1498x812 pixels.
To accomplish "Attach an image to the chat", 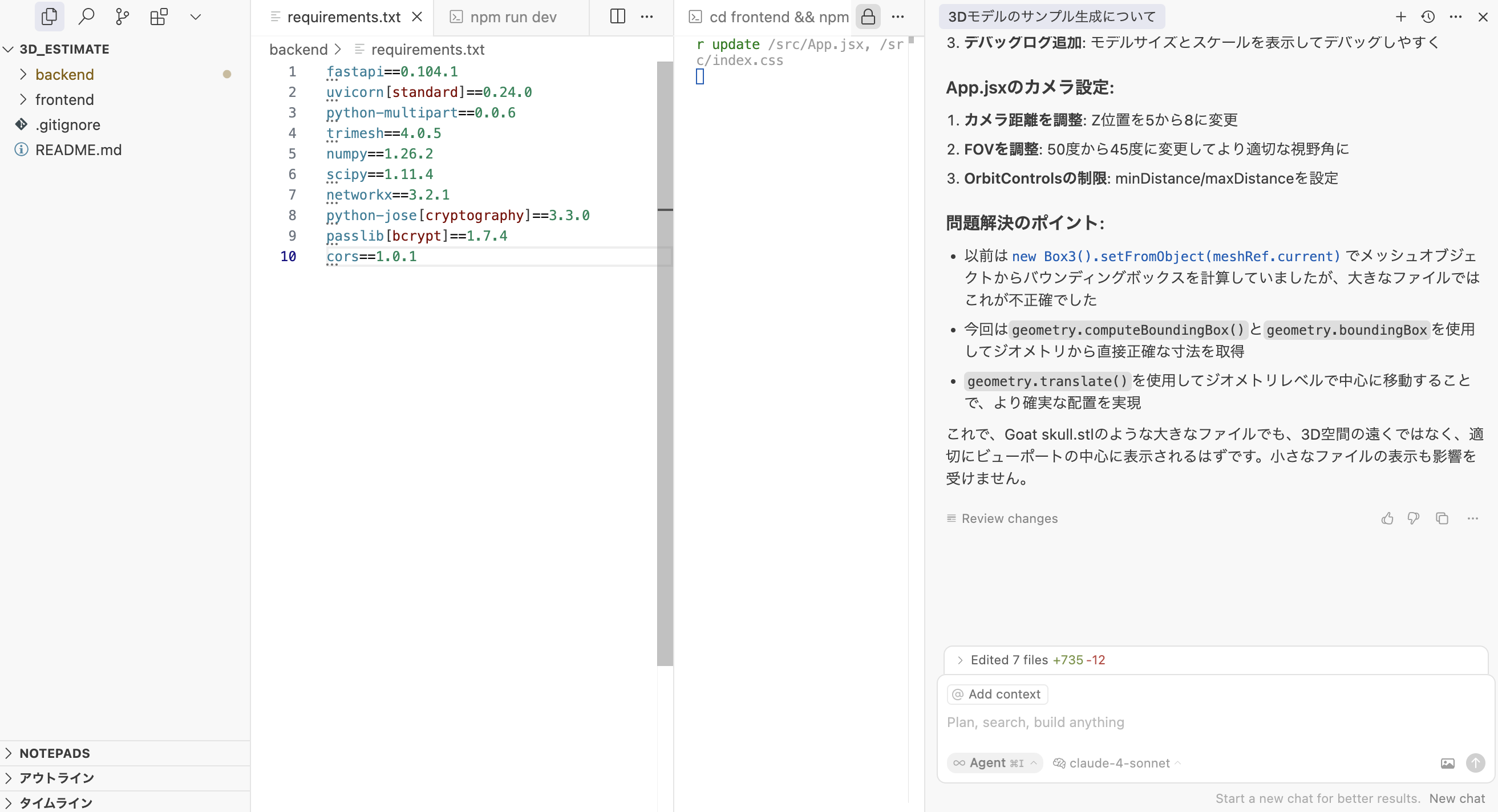I will [x=1447, y=762].
